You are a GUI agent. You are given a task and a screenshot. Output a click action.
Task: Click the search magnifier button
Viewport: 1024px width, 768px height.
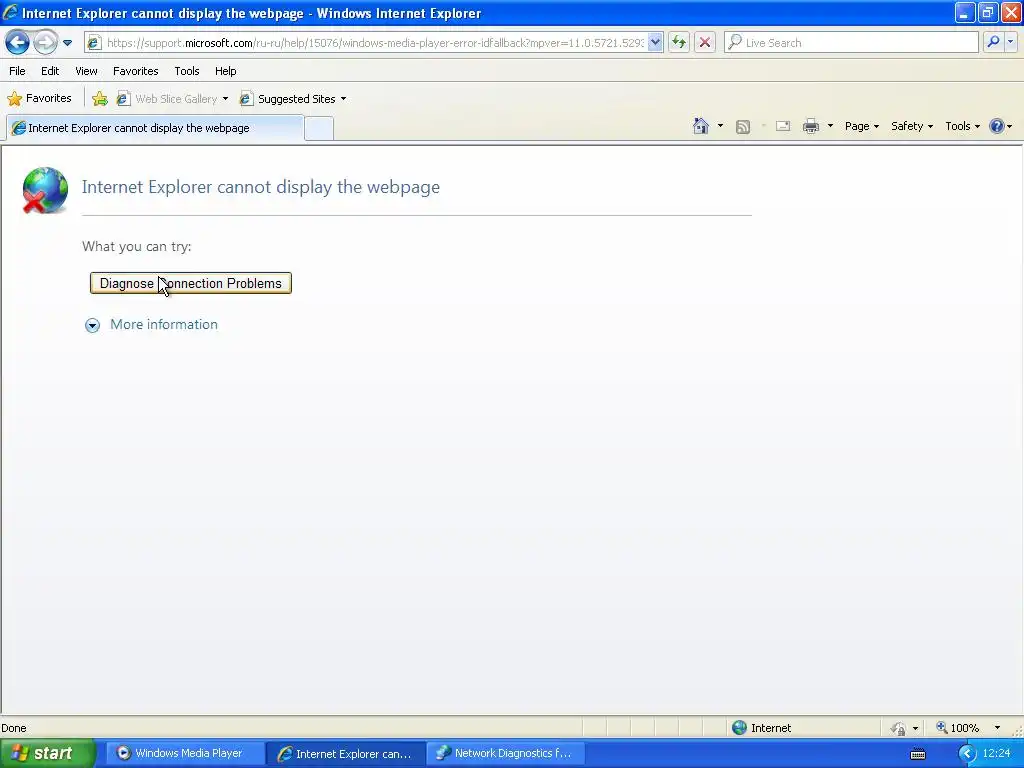tap(993, 42)
